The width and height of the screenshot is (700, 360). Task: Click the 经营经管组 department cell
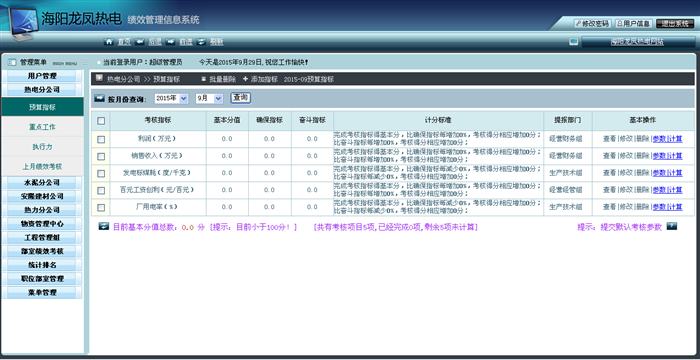pyautogui.click(x=566, y=190)
